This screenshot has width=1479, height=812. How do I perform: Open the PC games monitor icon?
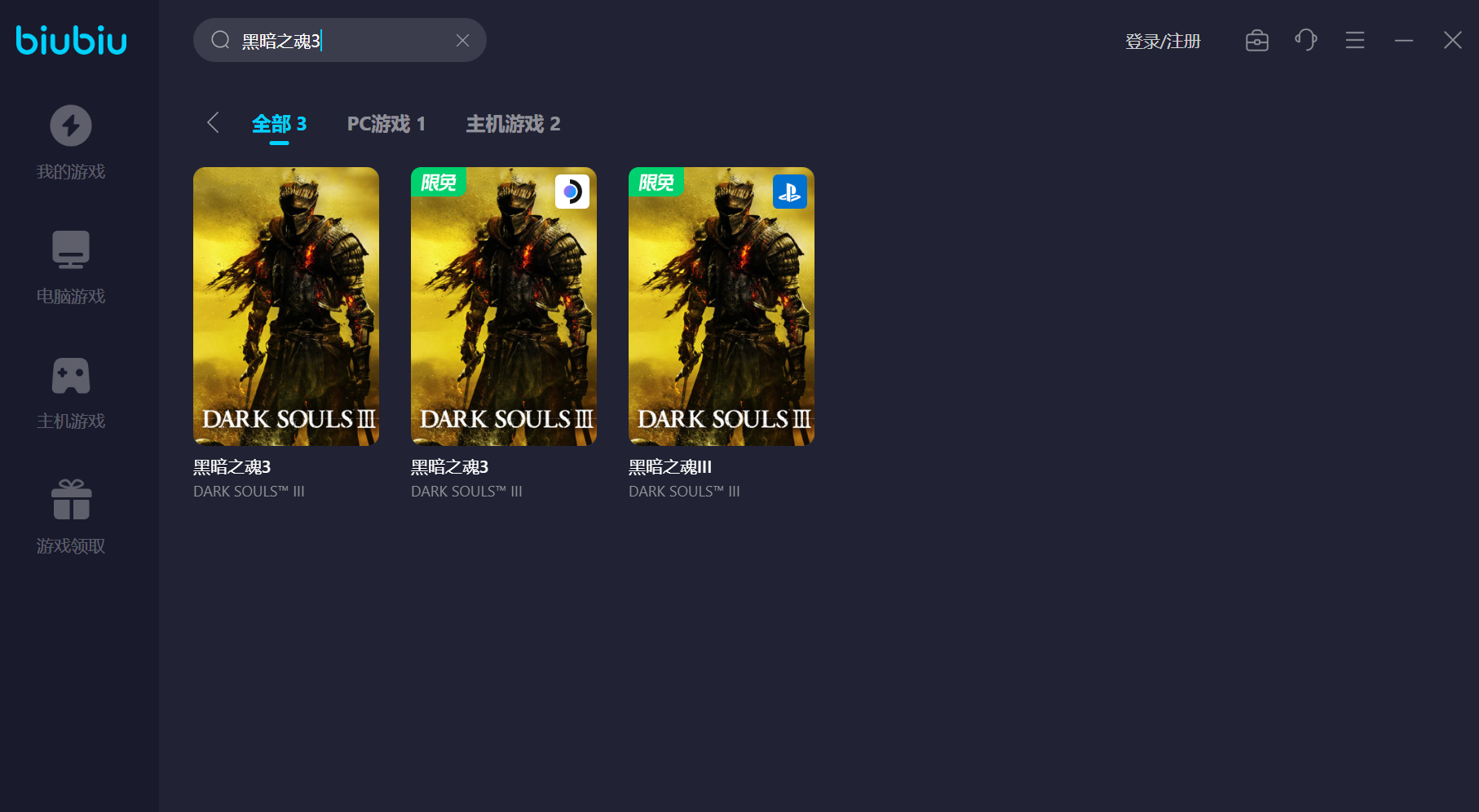coord(71,249)
